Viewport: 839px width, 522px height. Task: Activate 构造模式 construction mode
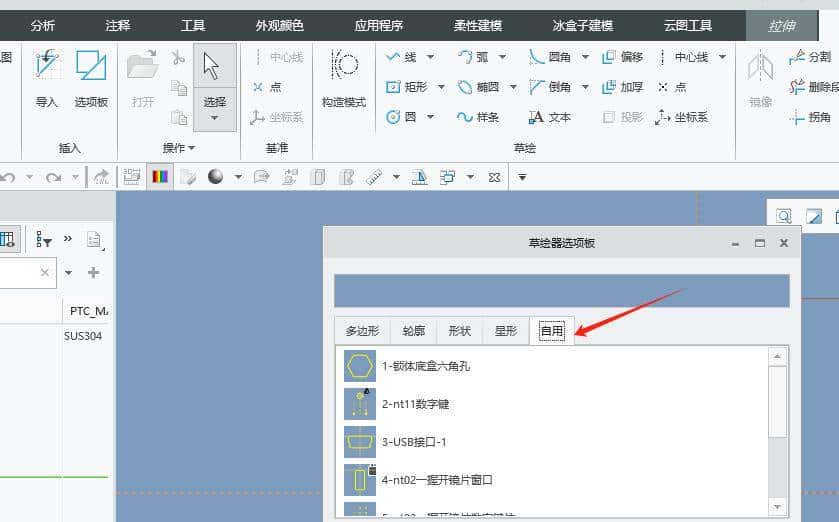click(x=344, y=78)
